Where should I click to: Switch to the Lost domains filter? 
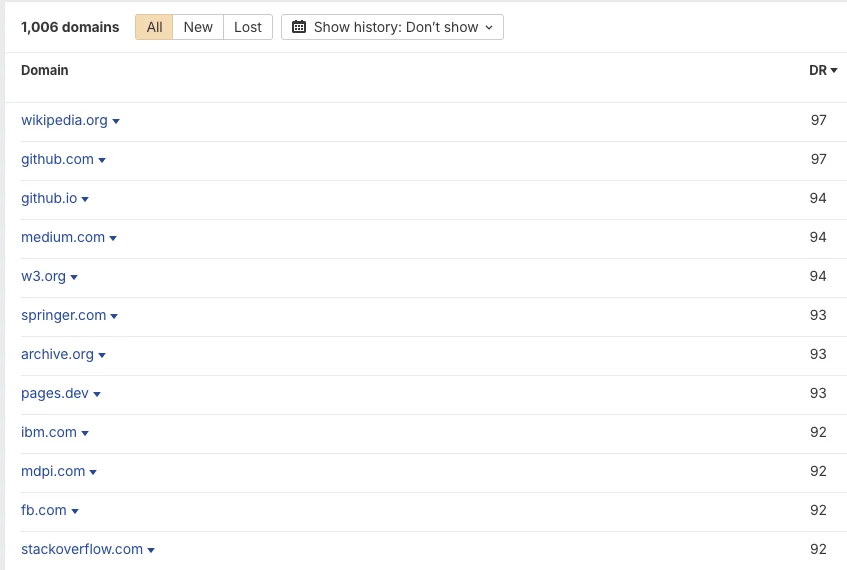click(247, 27)
